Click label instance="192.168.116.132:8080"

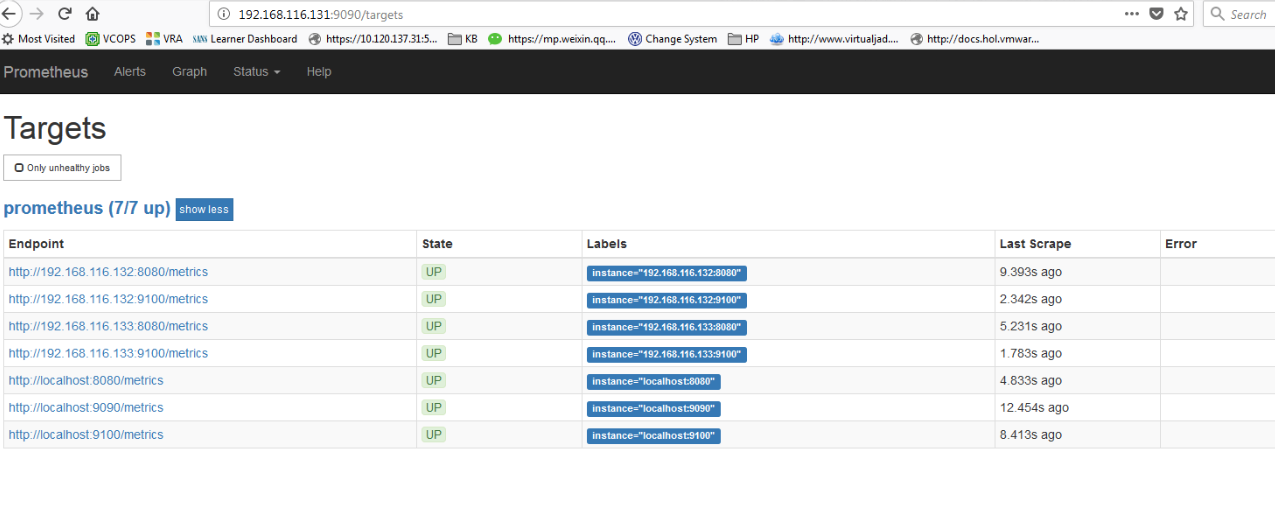pos(667,273)
